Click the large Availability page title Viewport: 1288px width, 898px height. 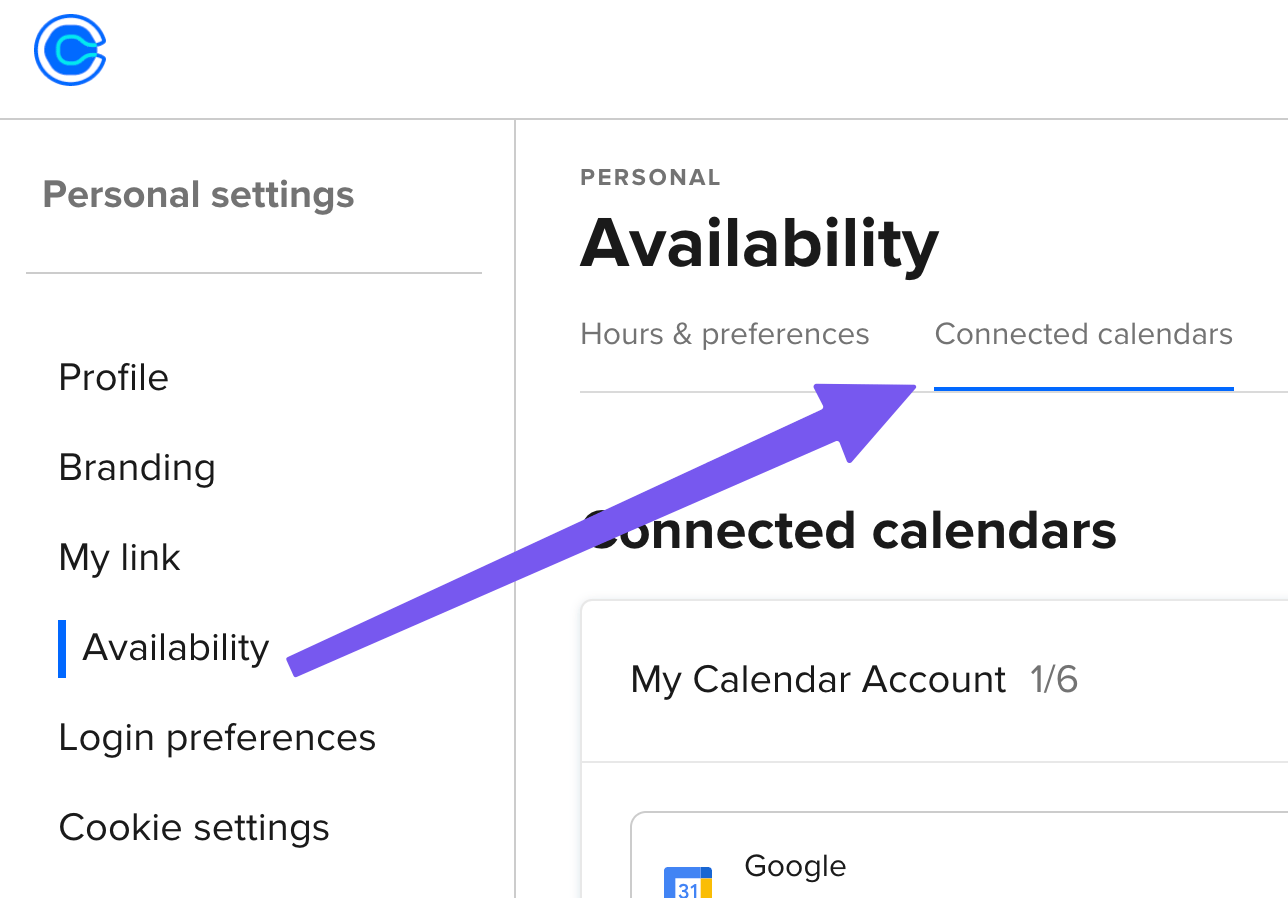(759, 243)
